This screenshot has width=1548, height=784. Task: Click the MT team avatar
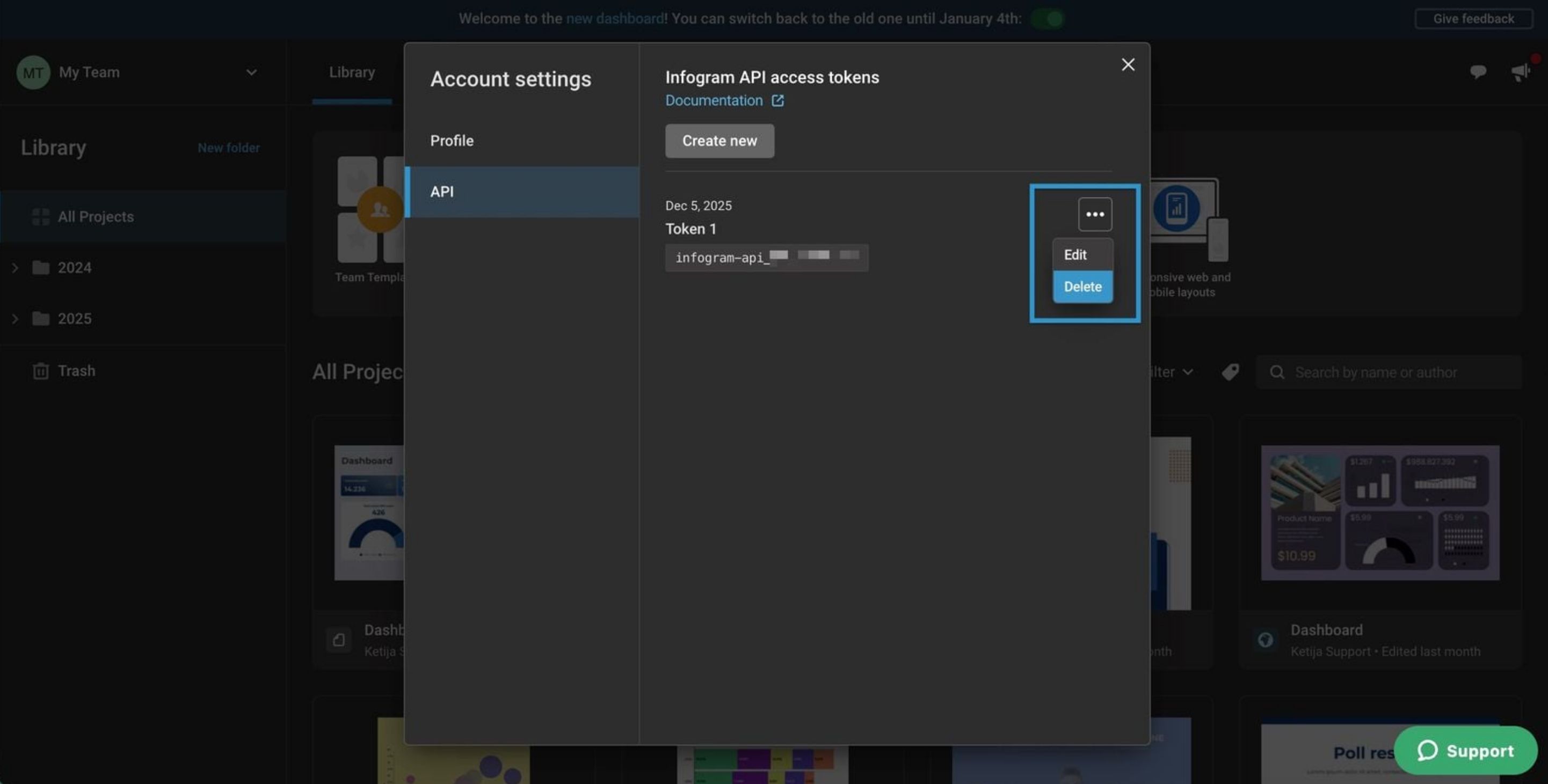click(x=33, y=71)
